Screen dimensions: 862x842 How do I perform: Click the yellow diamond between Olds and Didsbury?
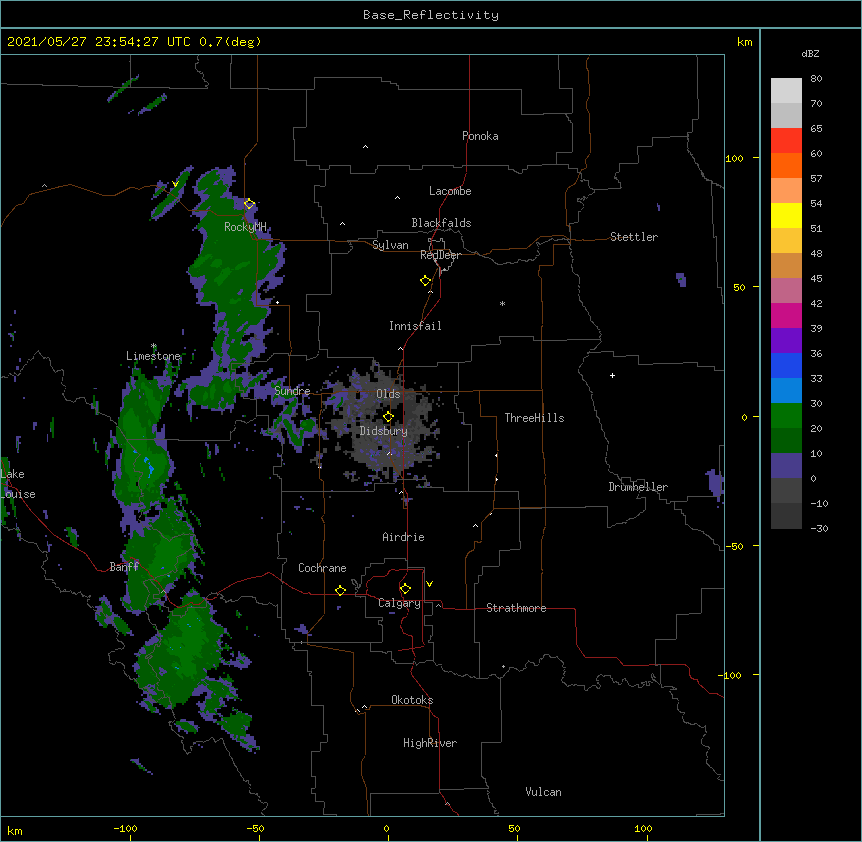(x=389, y=417)
